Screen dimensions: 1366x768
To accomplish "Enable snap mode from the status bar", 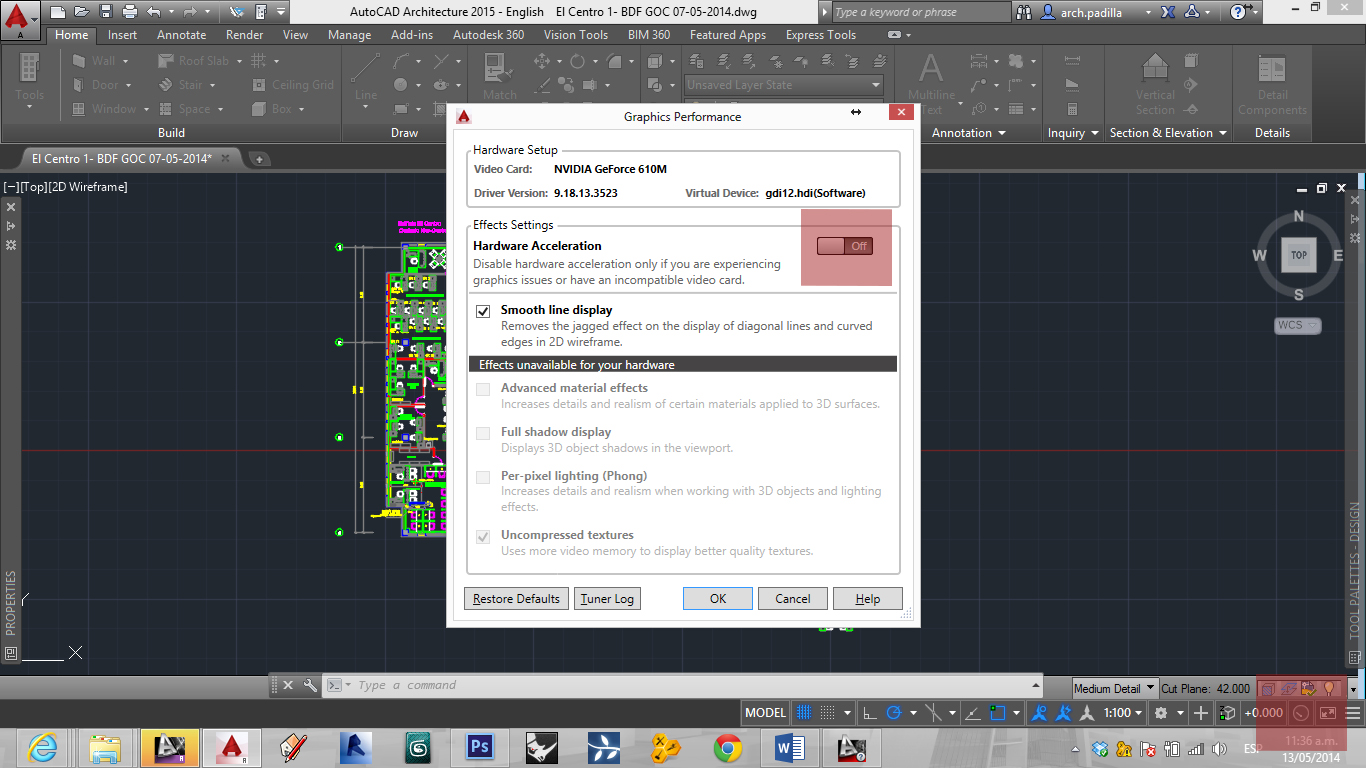I will click(x=829, y=712).
